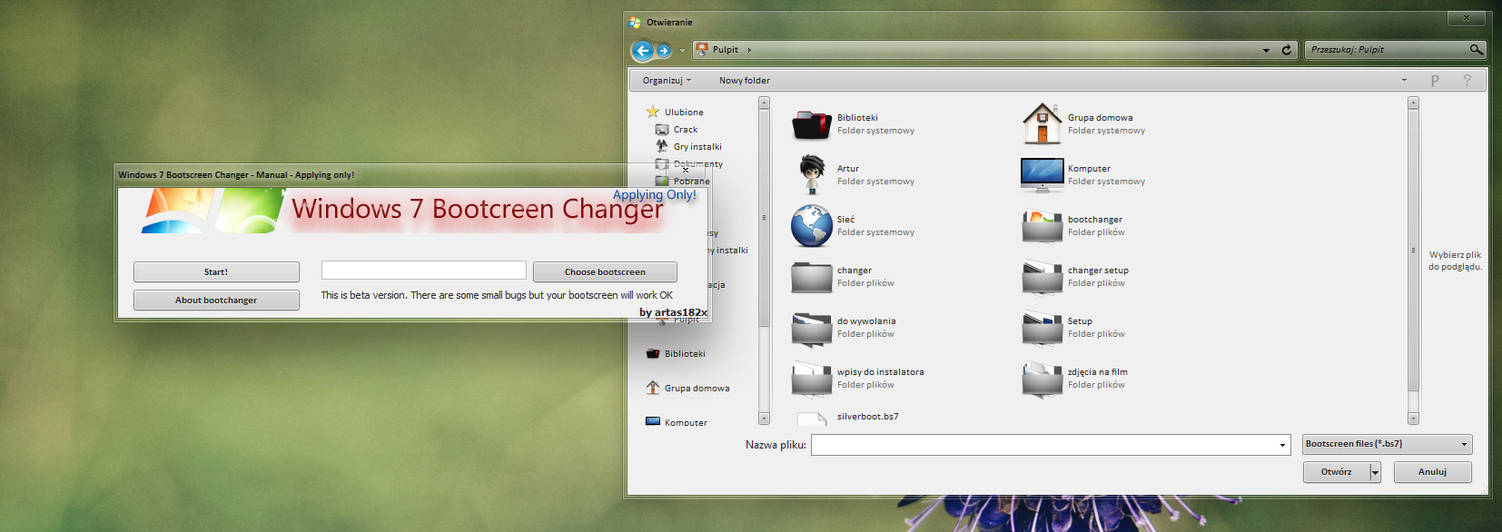Select the Setup folder icon
Viewport: 1502px width, 532px height.
pyautogui.click(x=1042, y=328)
